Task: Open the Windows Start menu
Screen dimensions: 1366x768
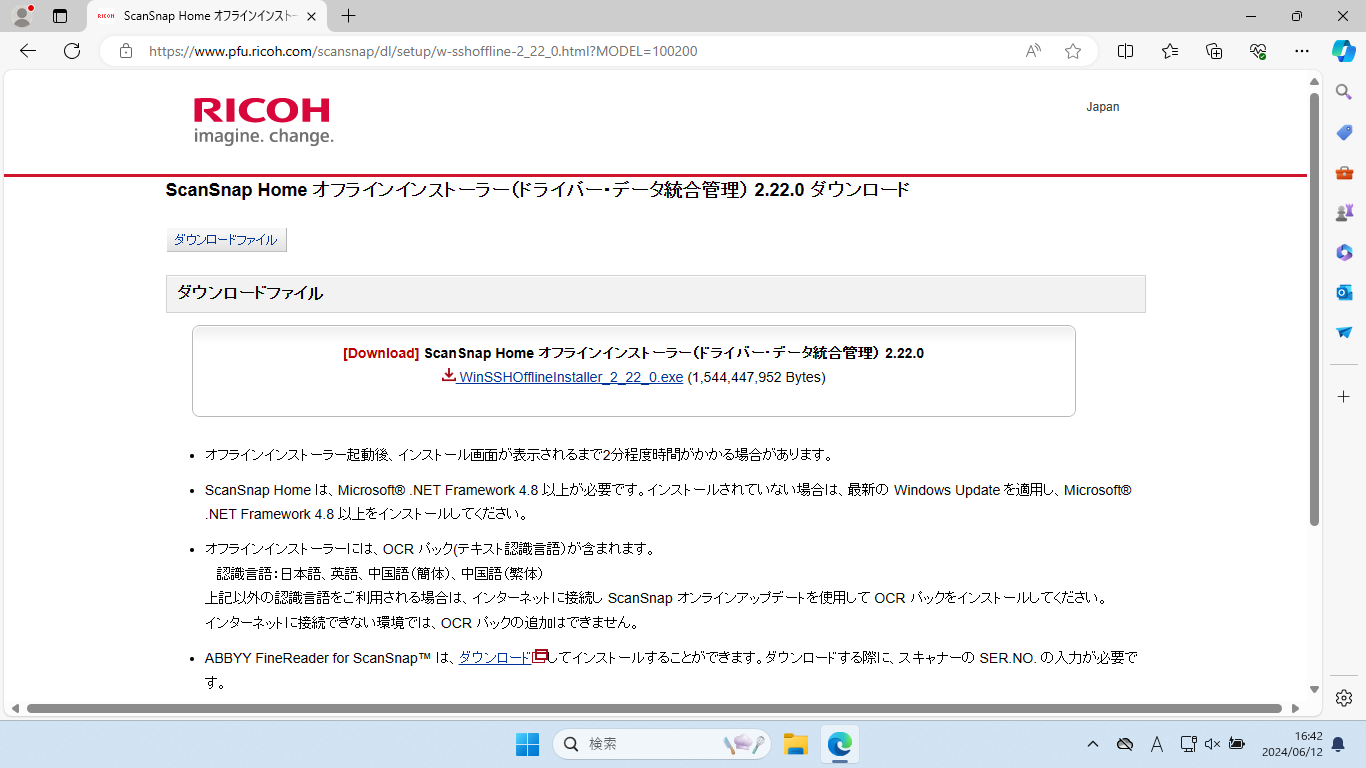Action: (527, 744)
